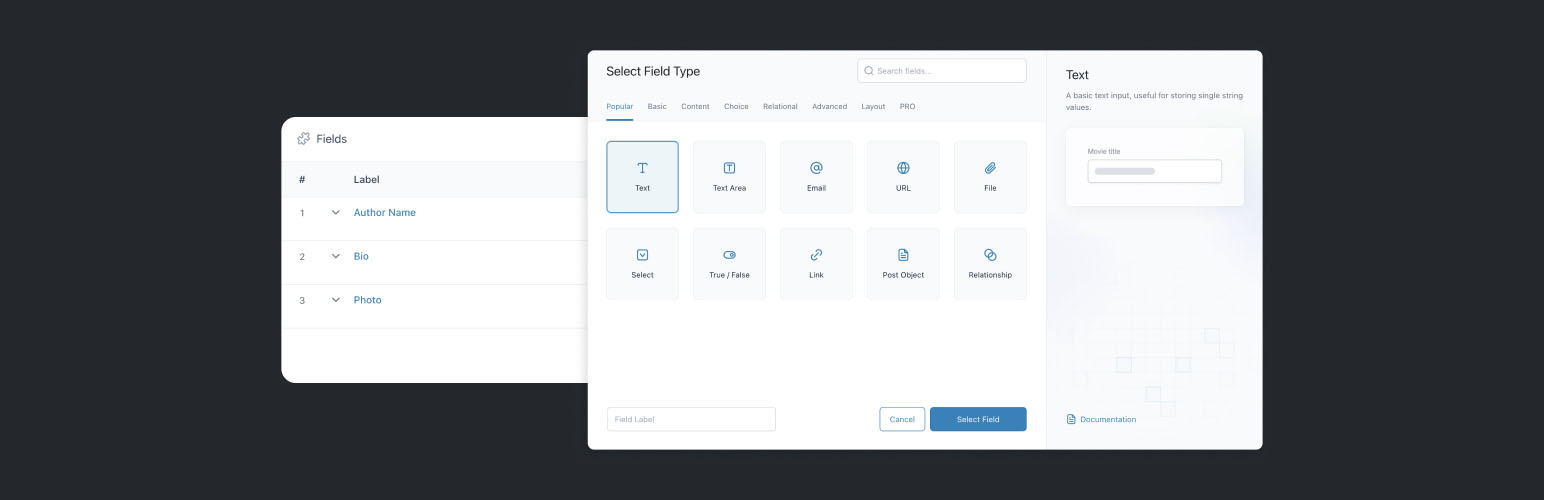Expand the Photo field row chevron
The height and width of the screenshot is (500, 1544).
pyautogui.click(x=336, y=300)
